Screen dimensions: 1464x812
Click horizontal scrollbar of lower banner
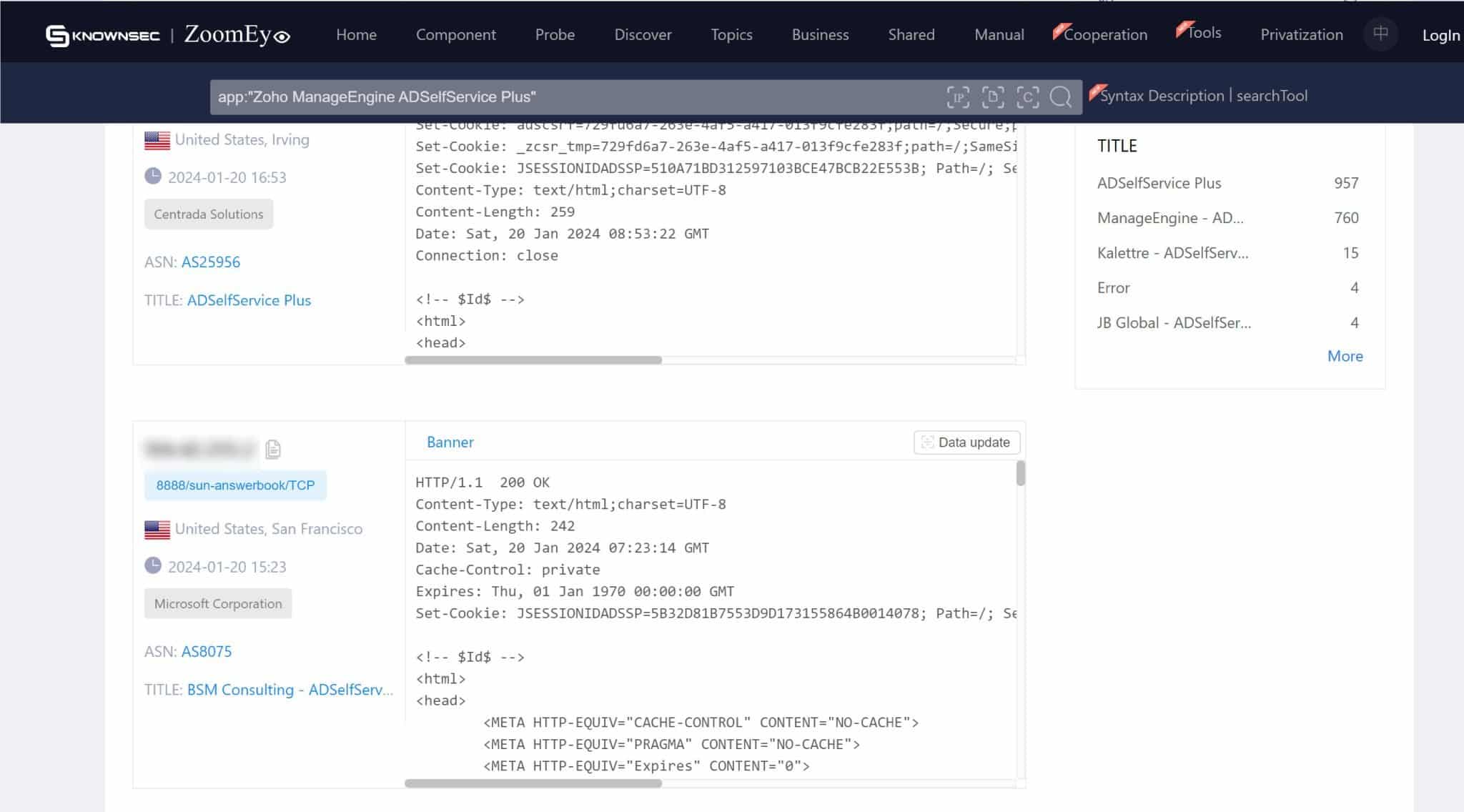coord(533,783)
